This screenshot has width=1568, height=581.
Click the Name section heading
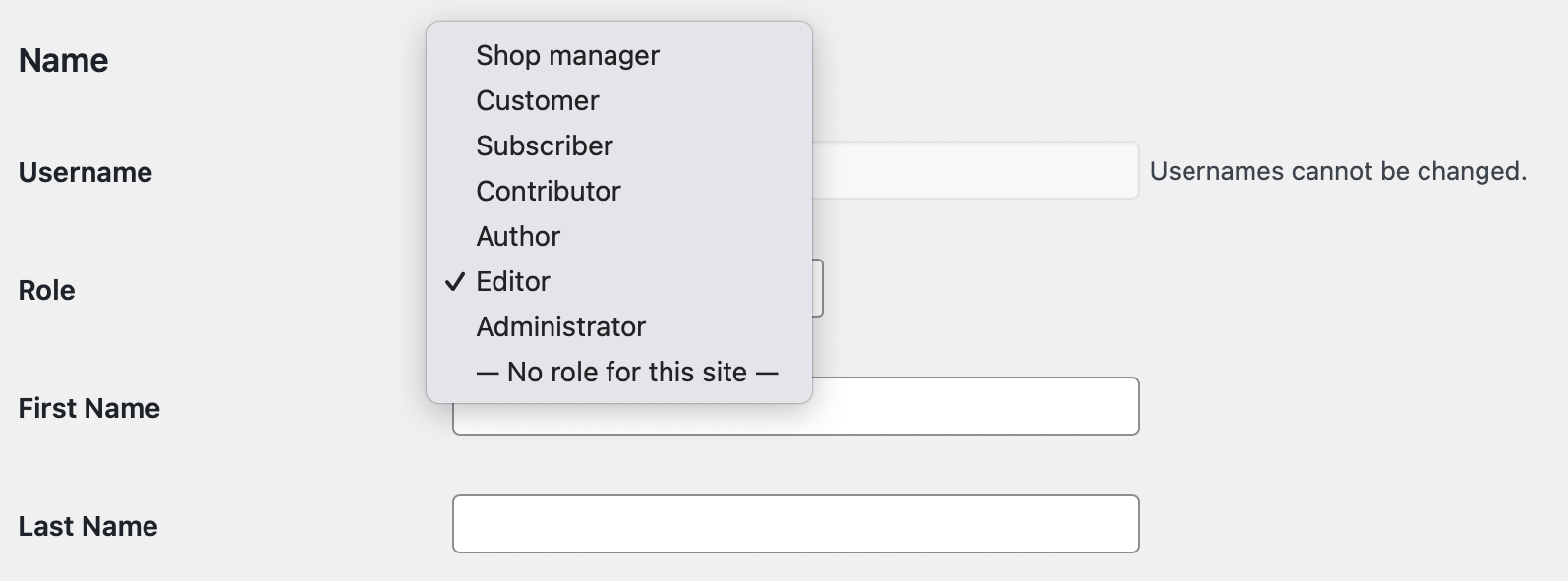(x=63, y=60)
